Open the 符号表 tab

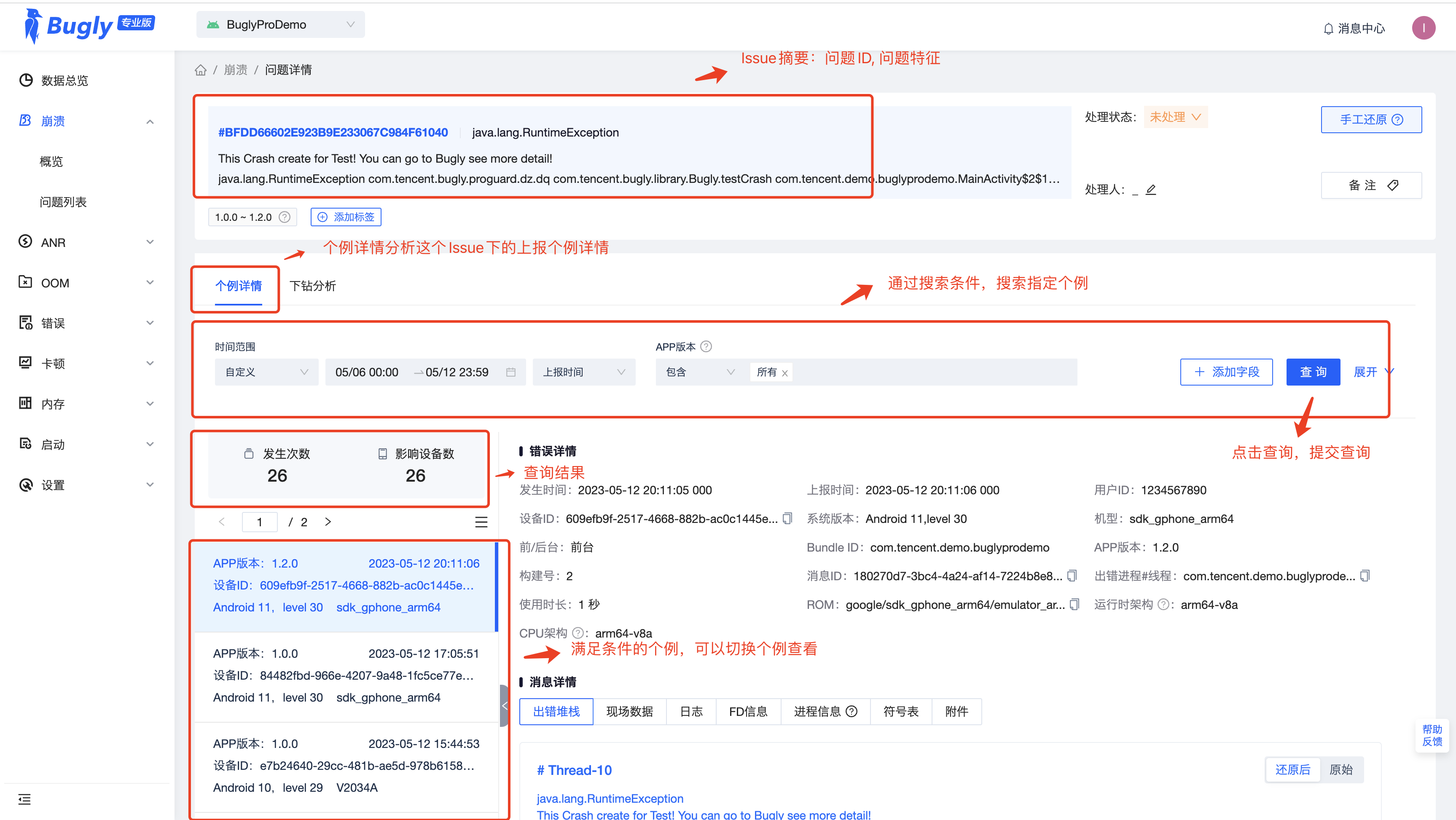pyautogui.click(x=900, y=712)
